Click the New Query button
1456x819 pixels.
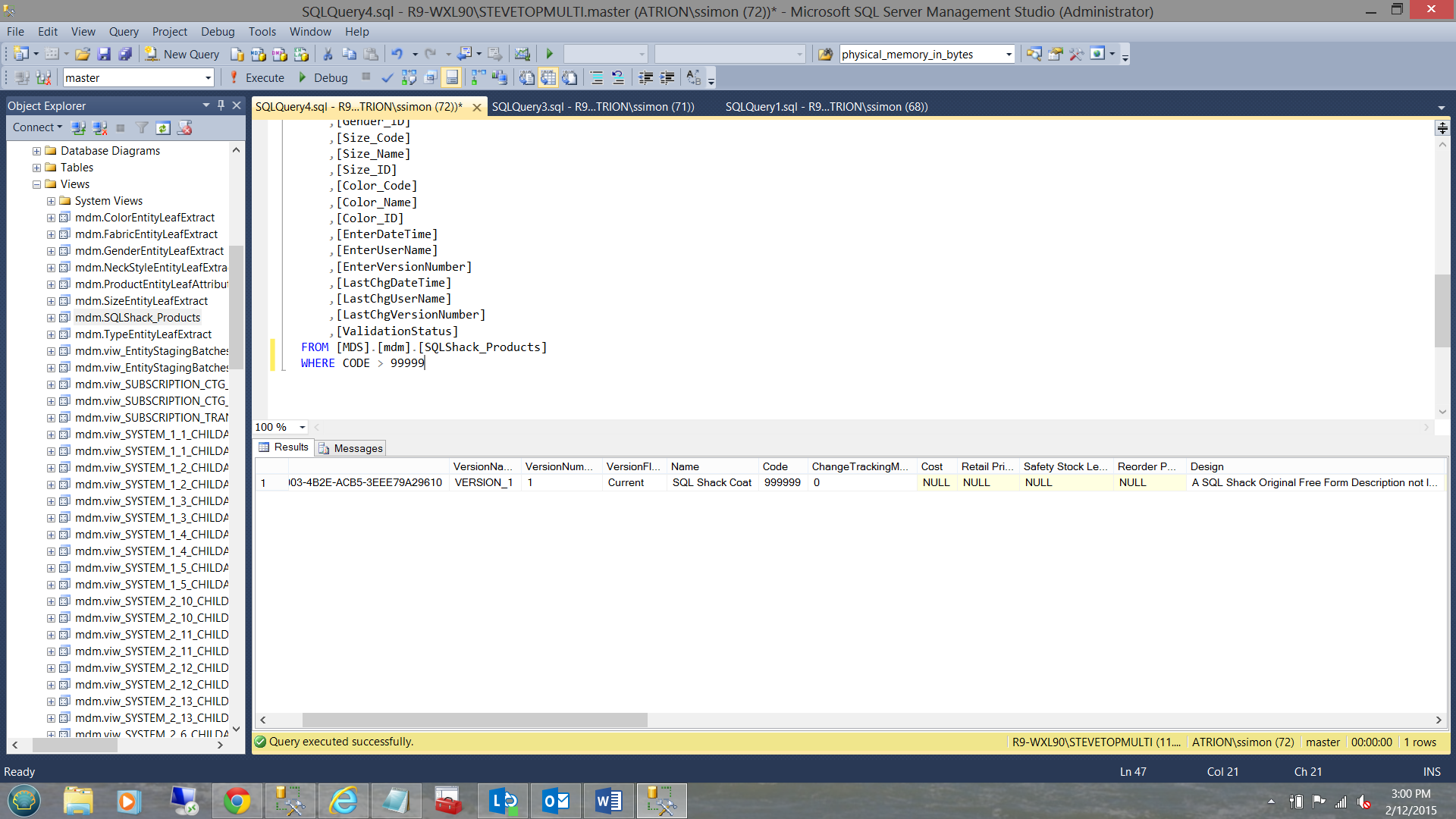coord(183,54)
